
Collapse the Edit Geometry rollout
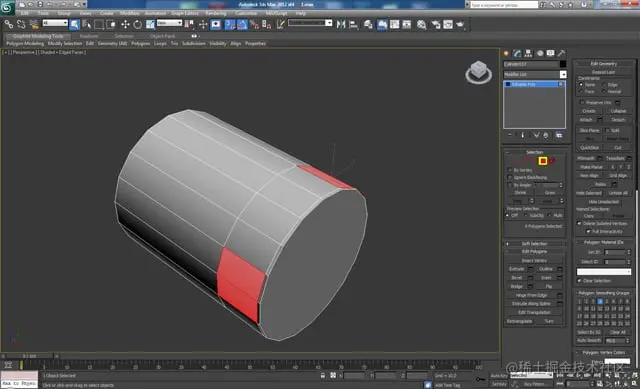click(x=604, y=64)
